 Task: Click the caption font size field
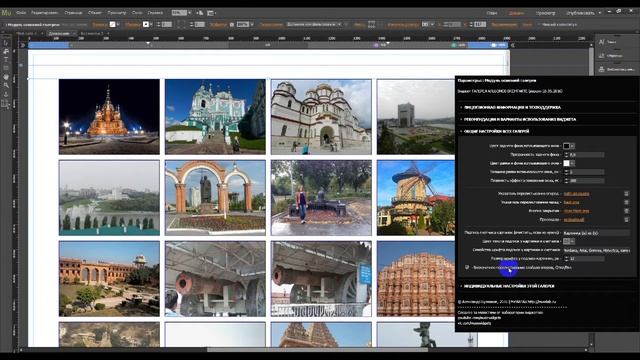[587, 259]
